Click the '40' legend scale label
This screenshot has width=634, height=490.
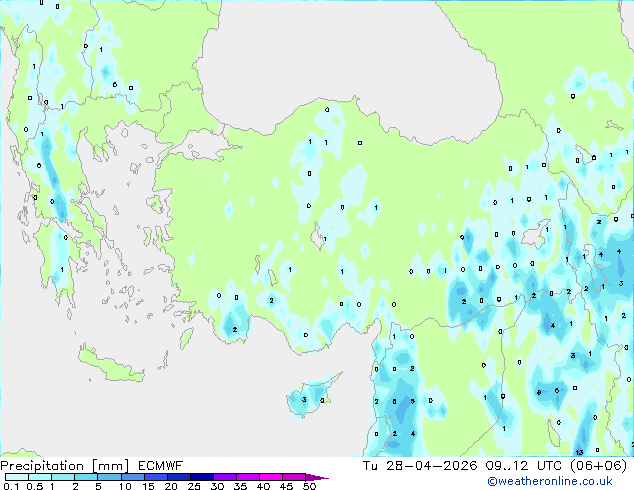point(263,486)
